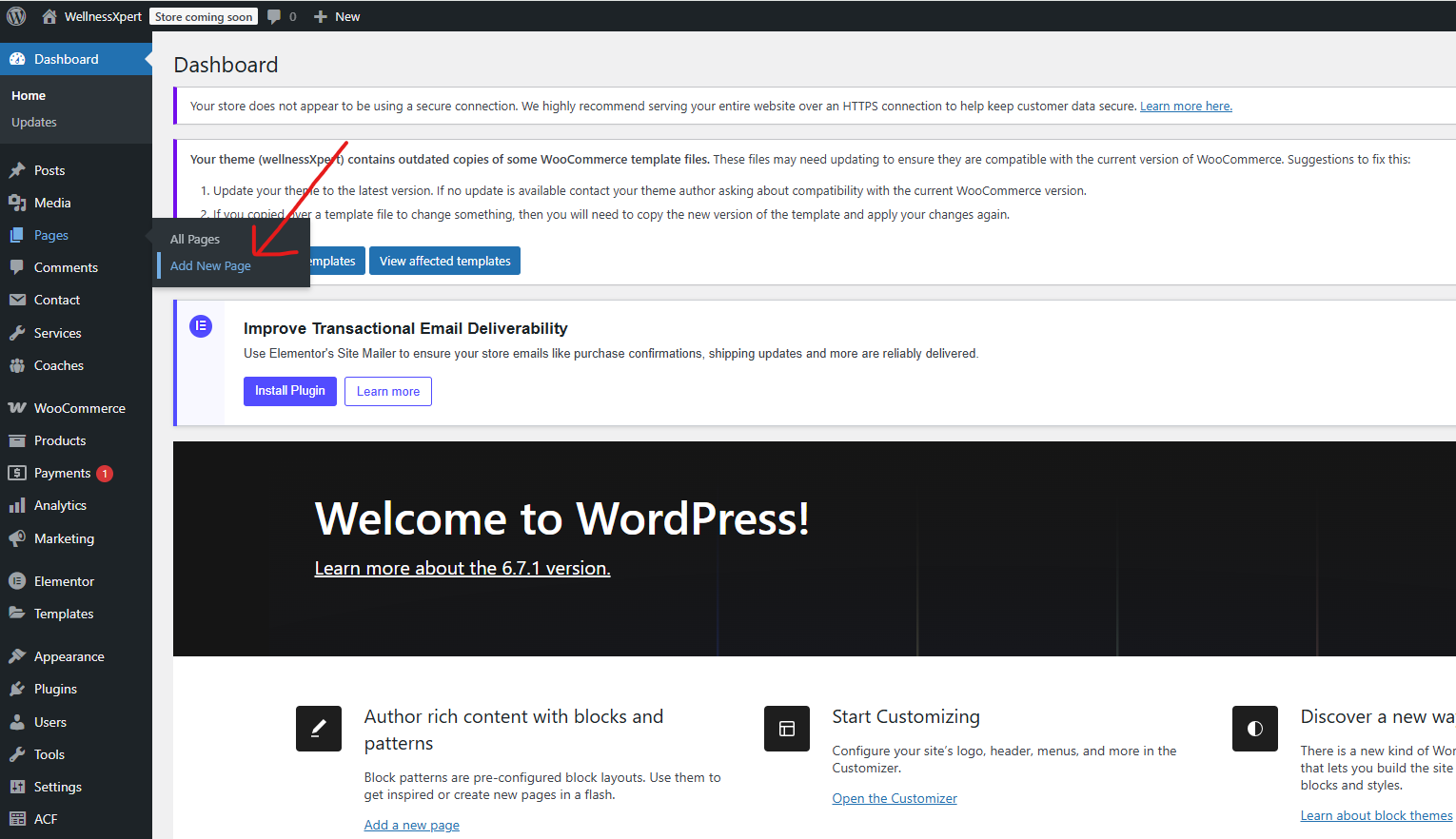Open the Appearance menu

click(76, 656)
